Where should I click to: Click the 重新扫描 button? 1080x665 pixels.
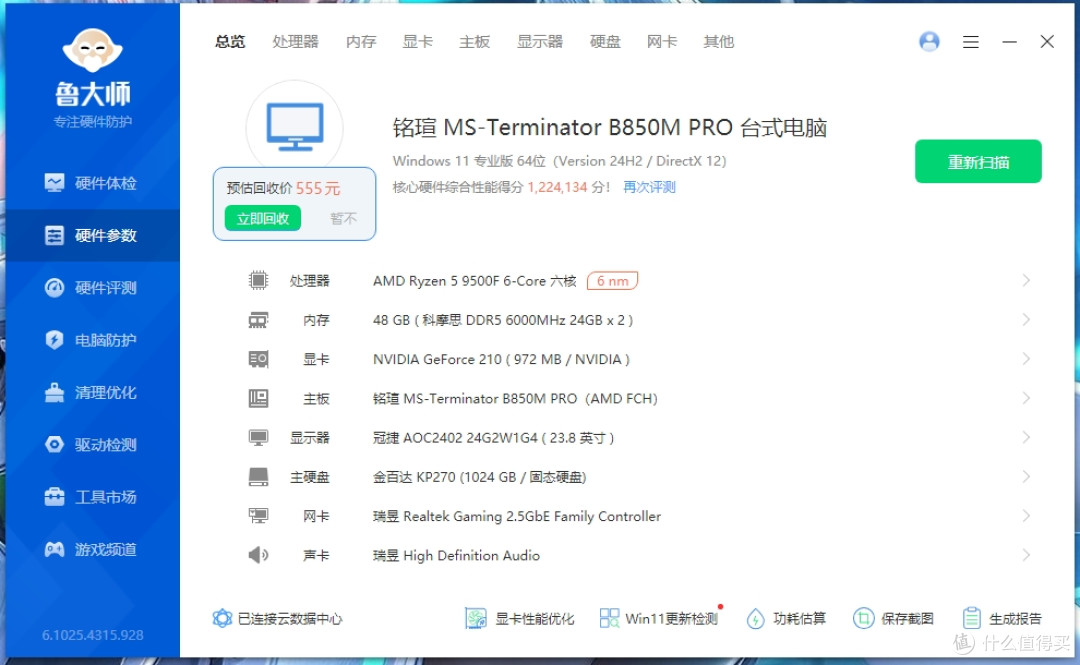pyautogui.click(x=978, y=161)
